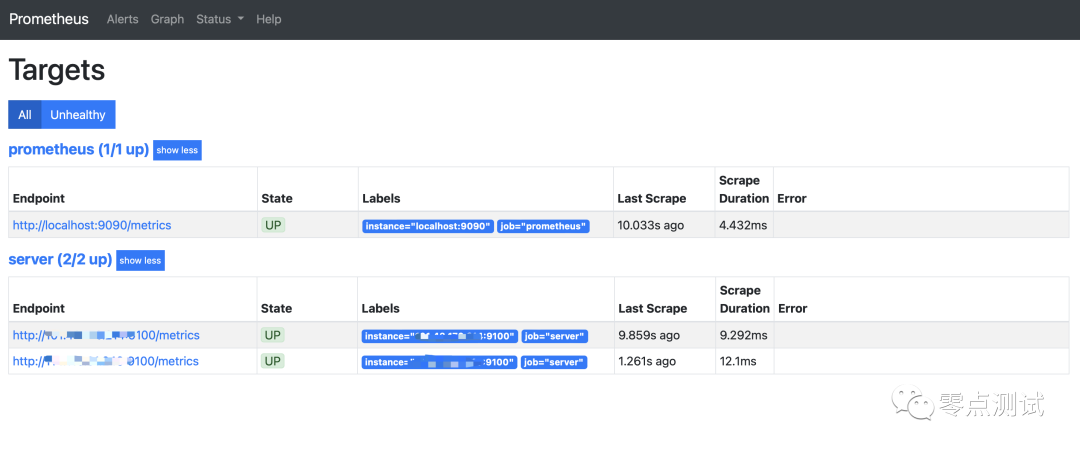Click the 9.292ms scrape duration value
This screenshot has height=452, width=1080.
[743, 336]
